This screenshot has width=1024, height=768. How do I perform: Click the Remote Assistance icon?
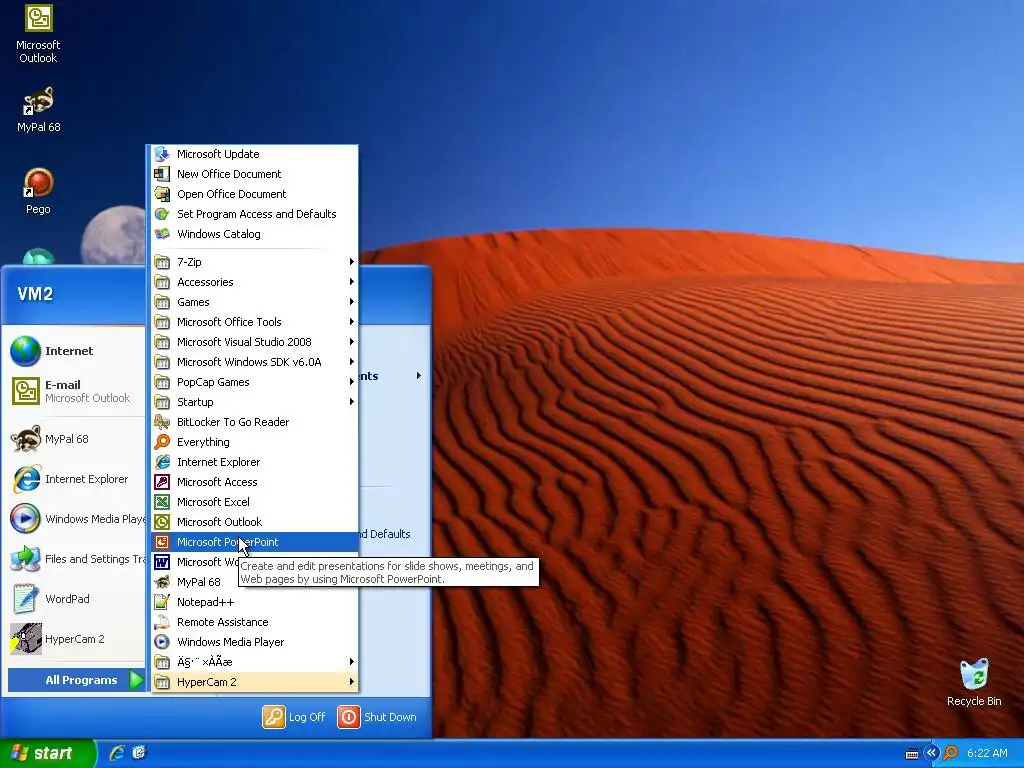[162, 622]
